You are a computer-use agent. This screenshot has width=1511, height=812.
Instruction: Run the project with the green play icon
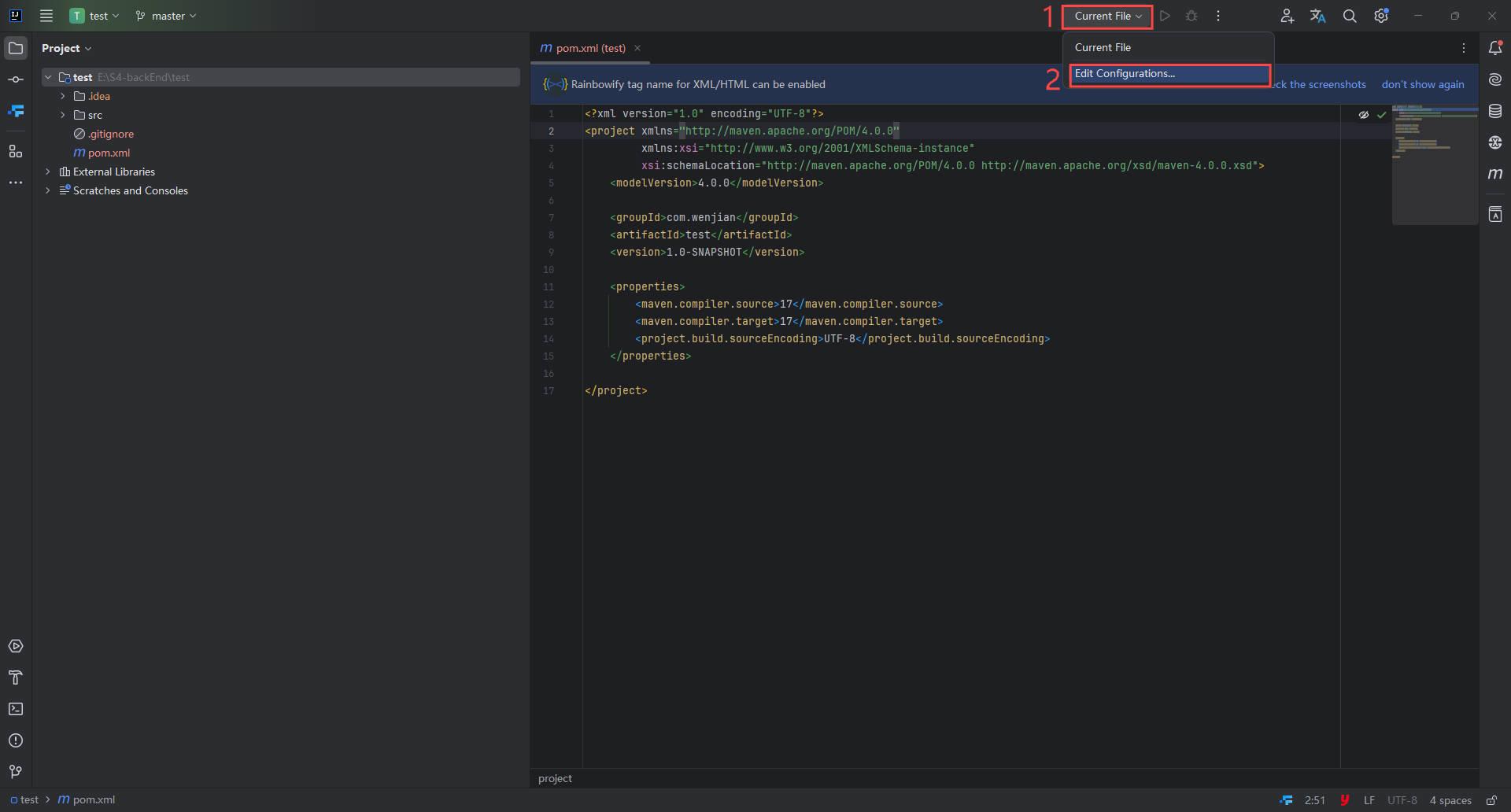point(1166,16)
